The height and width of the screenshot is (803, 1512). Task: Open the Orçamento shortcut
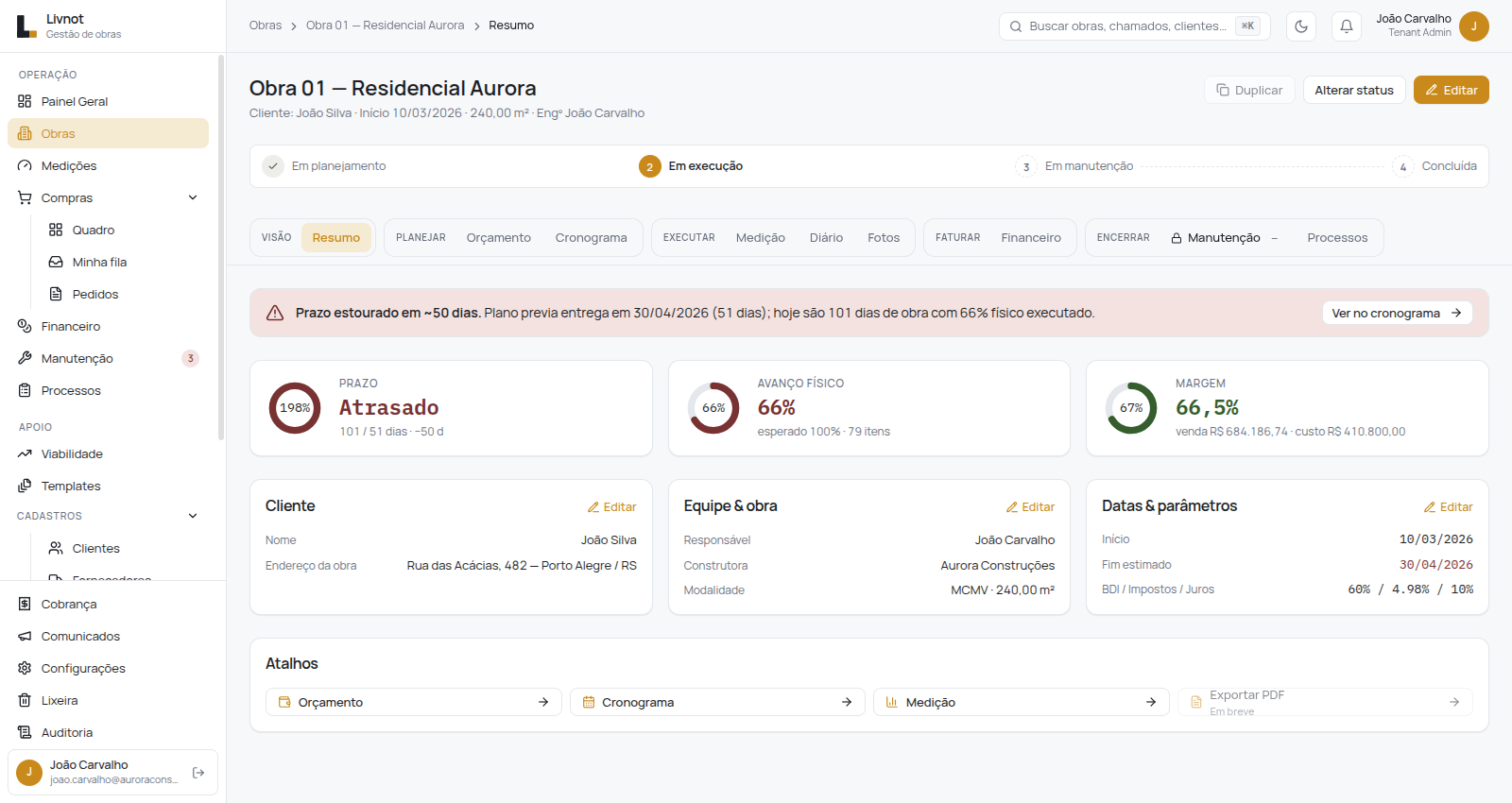coord(414,702)
